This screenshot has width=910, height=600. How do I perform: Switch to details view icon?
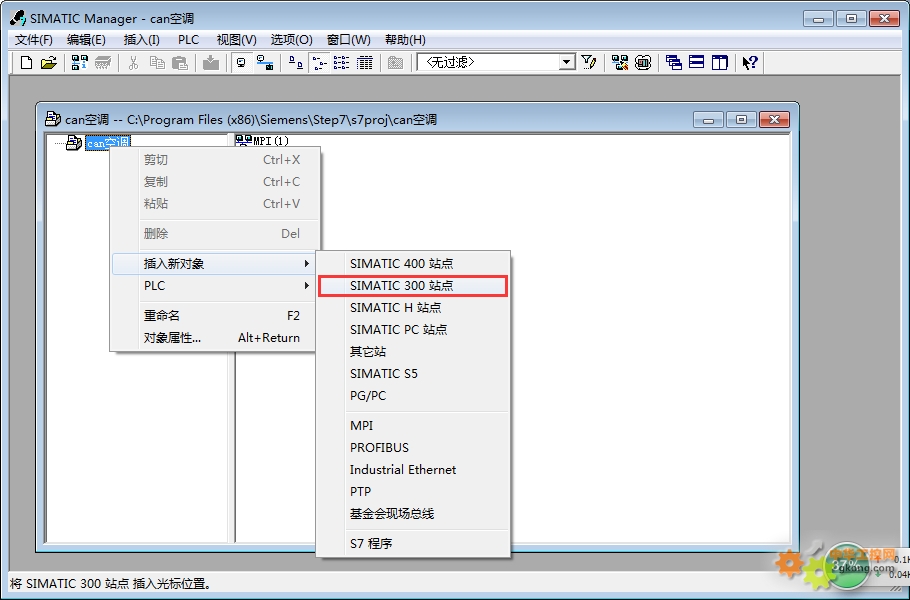tap(364, 63)
